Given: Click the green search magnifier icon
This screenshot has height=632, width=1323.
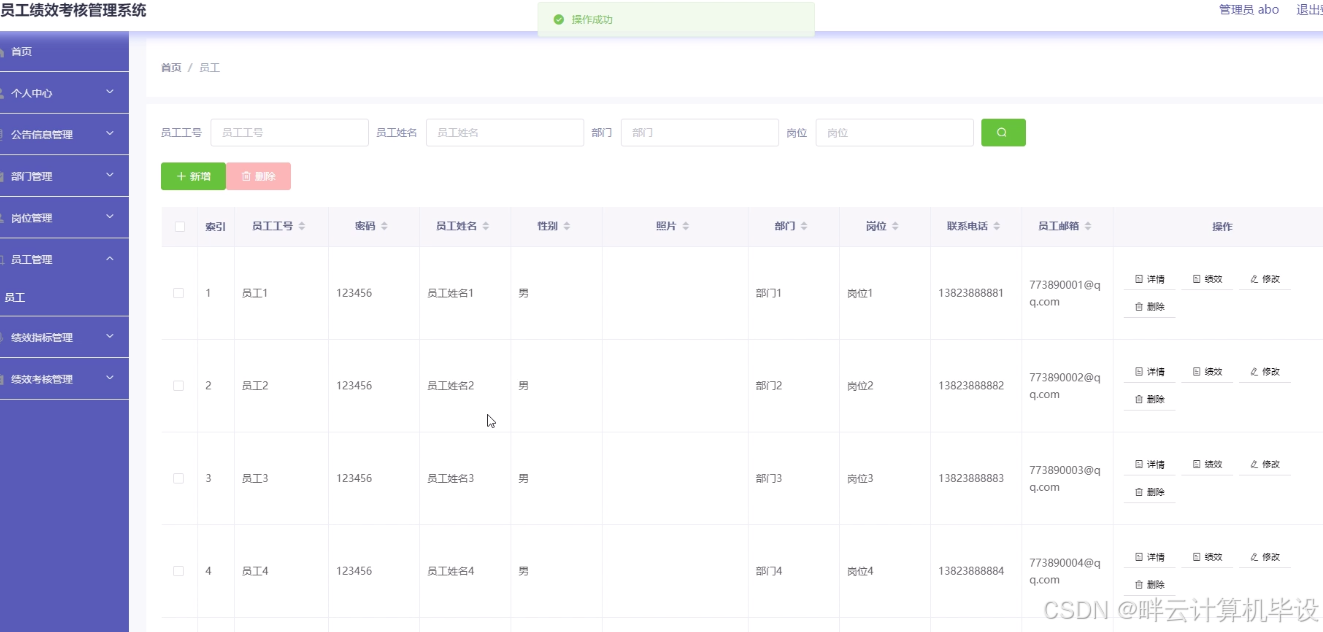Looking at the screenshot, I should [x=1003, y=132].
